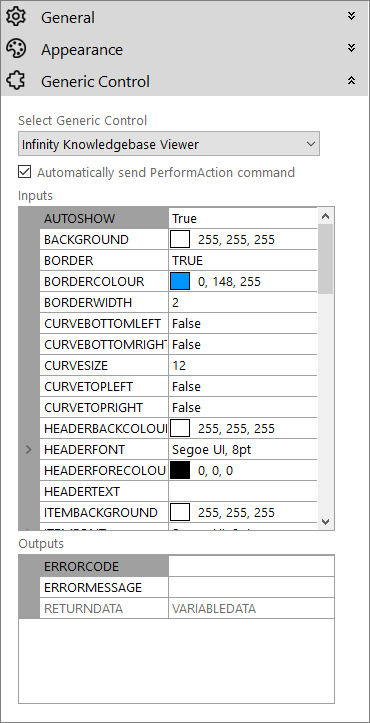
Task: Click the Inputs scrollbar up arrow
Action: (x=326, y=216)
